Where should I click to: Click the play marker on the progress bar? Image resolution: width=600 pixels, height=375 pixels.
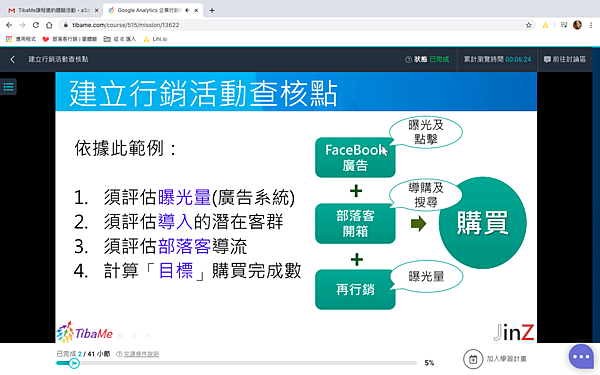[74, 363]
